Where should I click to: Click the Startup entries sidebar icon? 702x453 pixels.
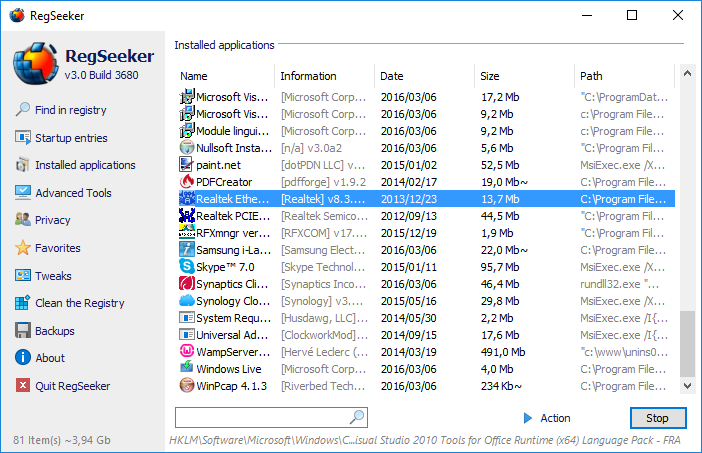pos(22,137)
